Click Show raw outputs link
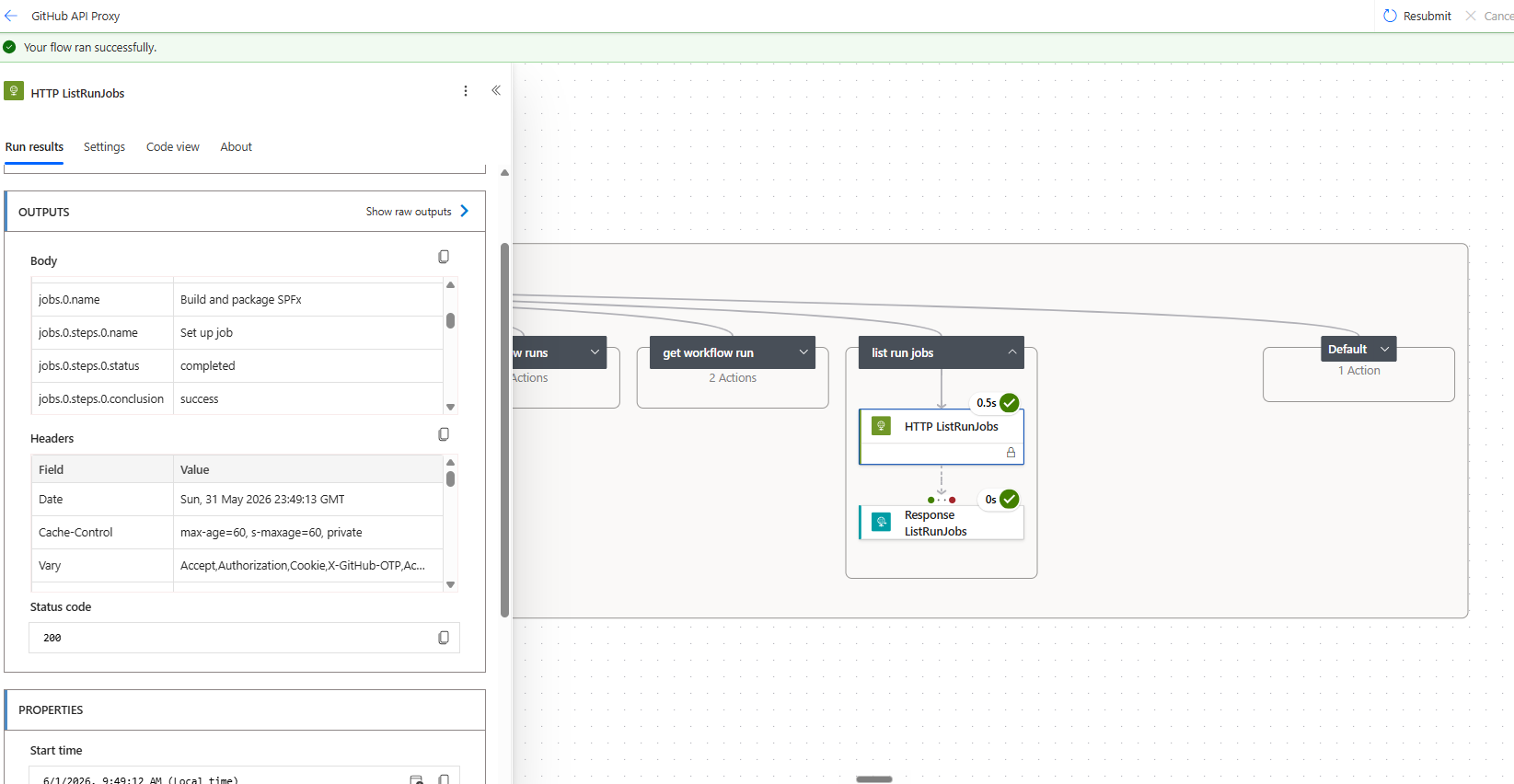 417,212
